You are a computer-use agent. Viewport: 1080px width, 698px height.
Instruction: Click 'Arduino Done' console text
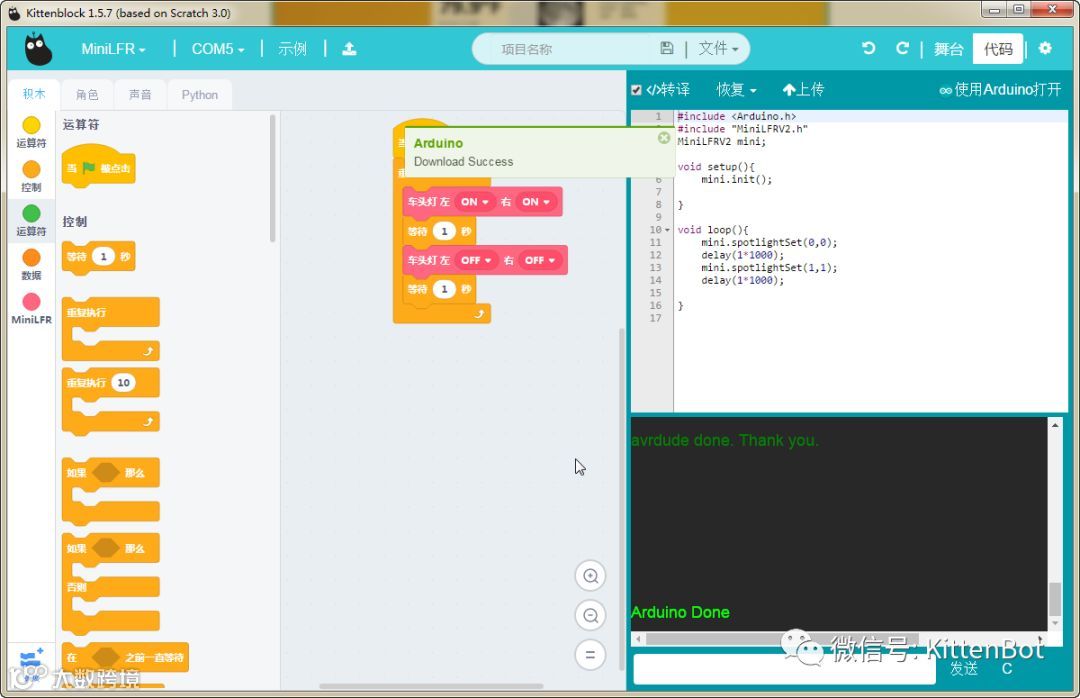(680, 612)
